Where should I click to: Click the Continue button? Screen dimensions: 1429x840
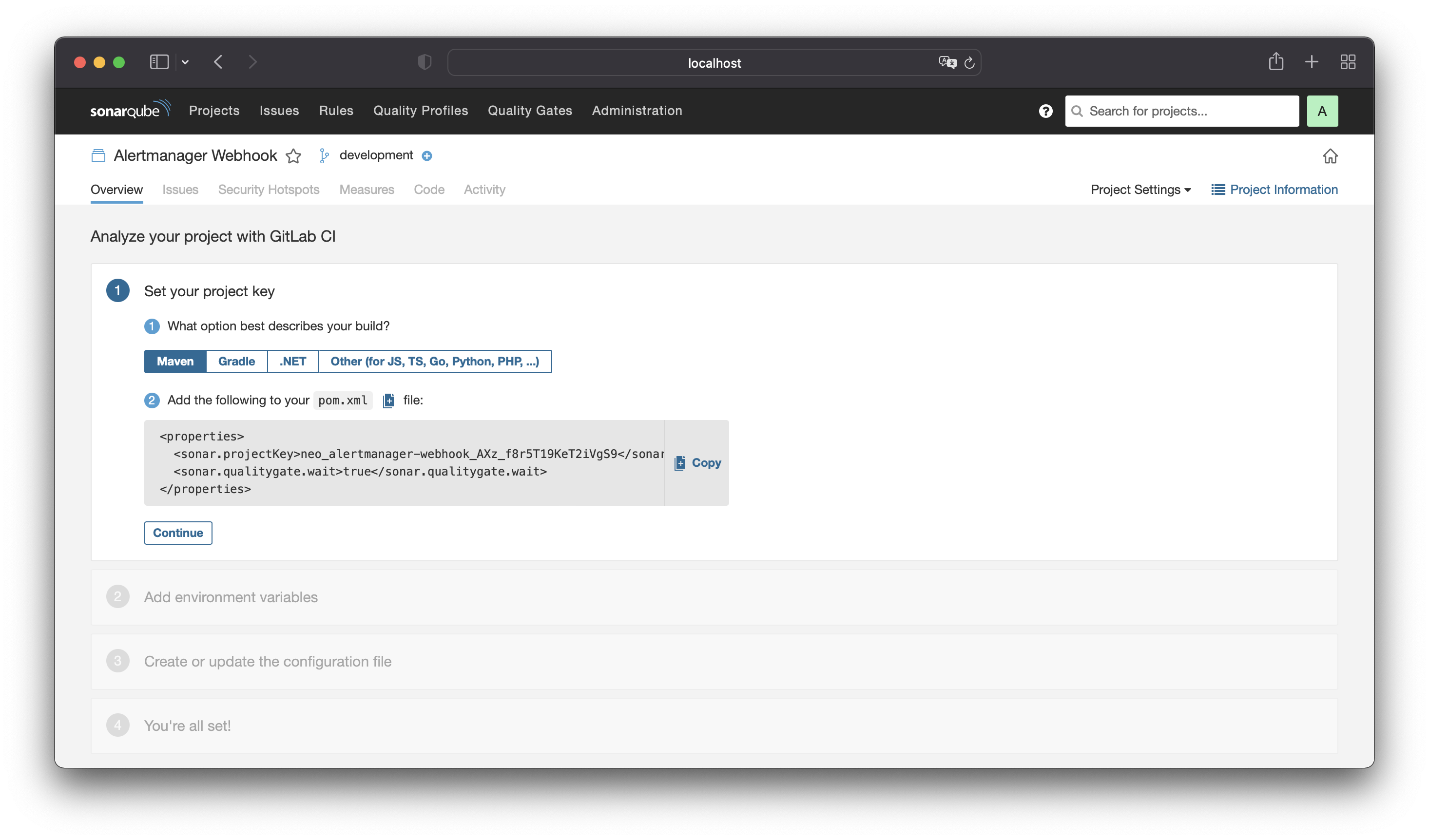click(178, 533)
